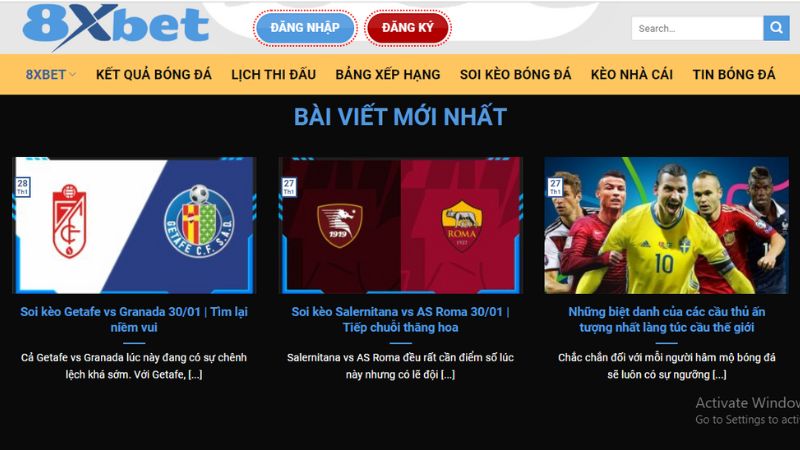Open the Kết Quả Bóng Đá menu
The image size is (800, 450).
(154, 74)
